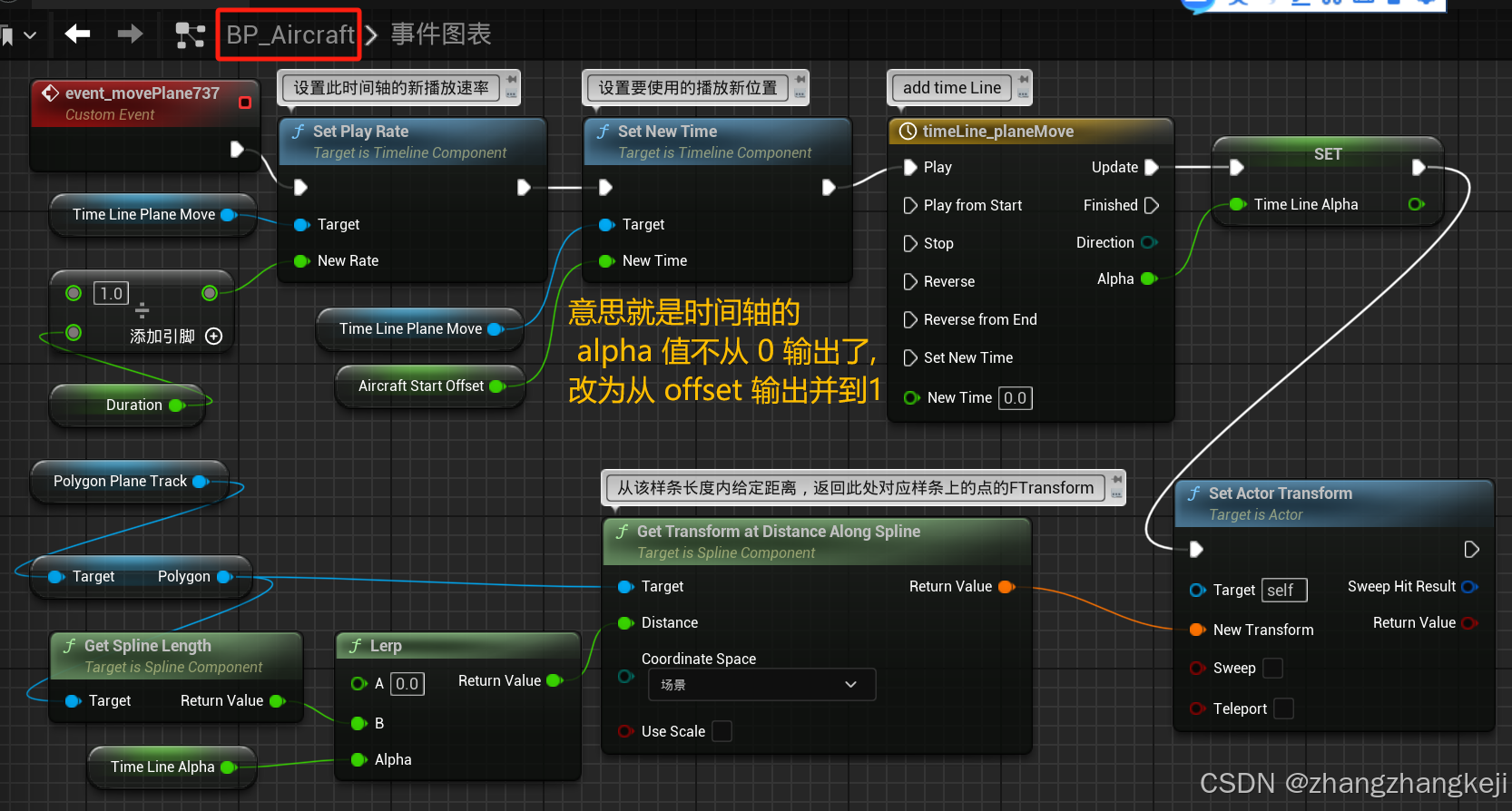
Task: Pin the add time Line comment bubble
Action: (1023, 80)
